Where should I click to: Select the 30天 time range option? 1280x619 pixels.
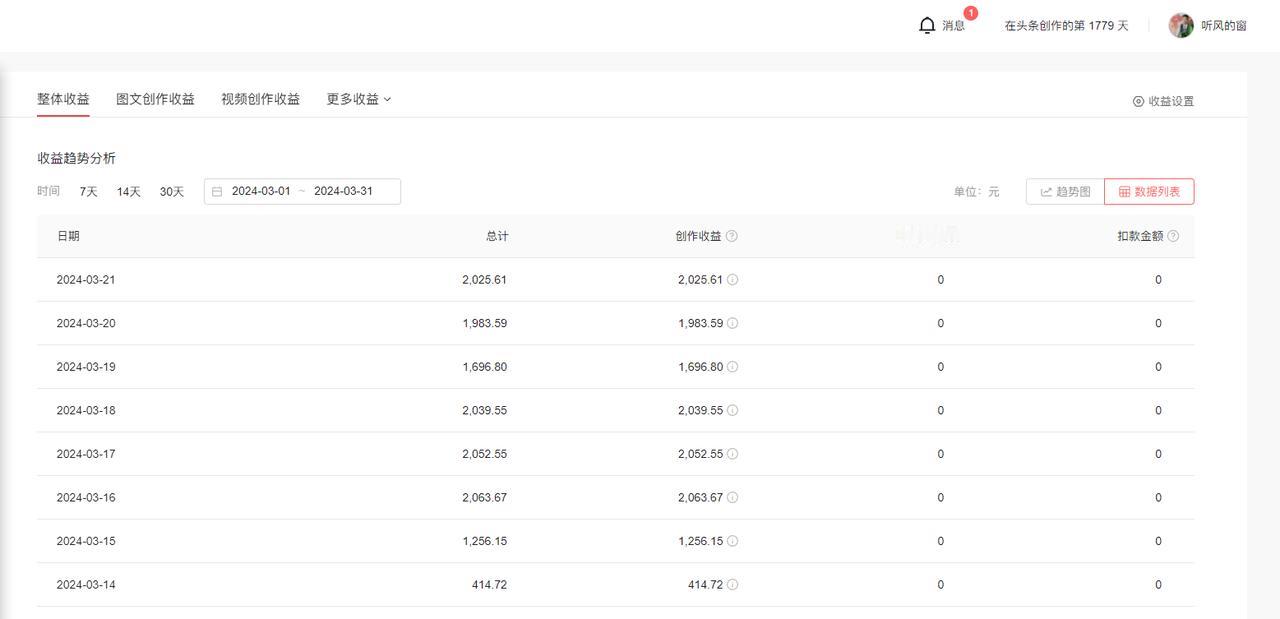click(170, 191)
